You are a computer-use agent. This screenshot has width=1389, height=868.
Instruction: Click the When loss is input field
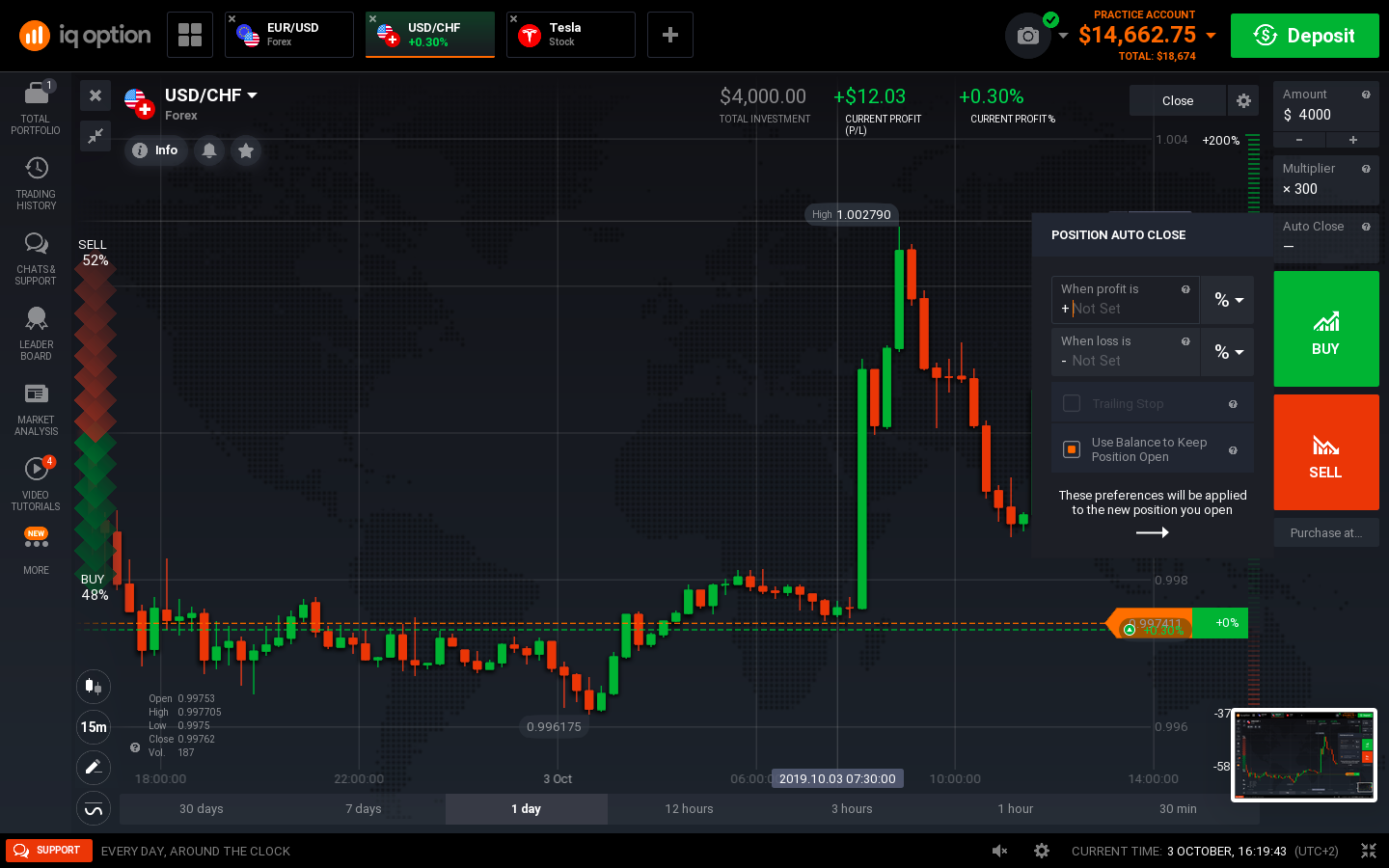point(1125,352)
